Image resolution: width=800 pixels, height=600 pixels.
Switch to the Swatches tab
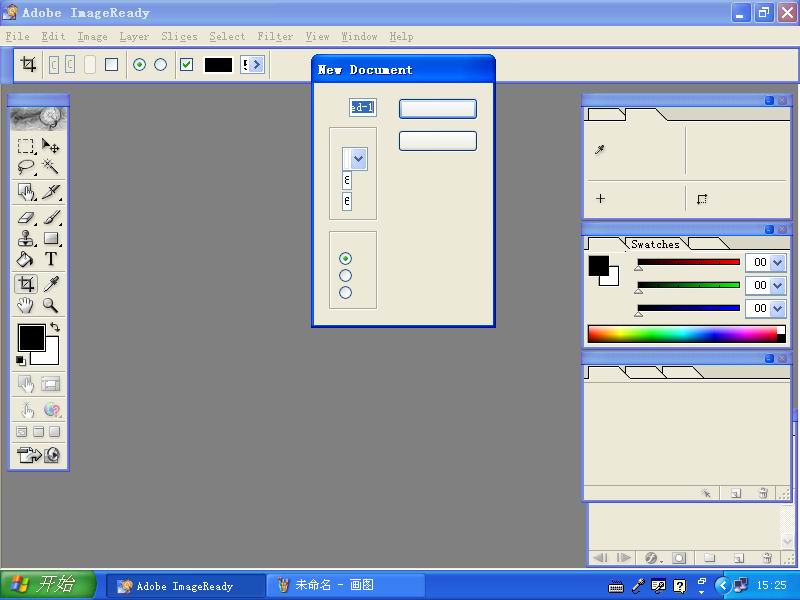(656, 244)
